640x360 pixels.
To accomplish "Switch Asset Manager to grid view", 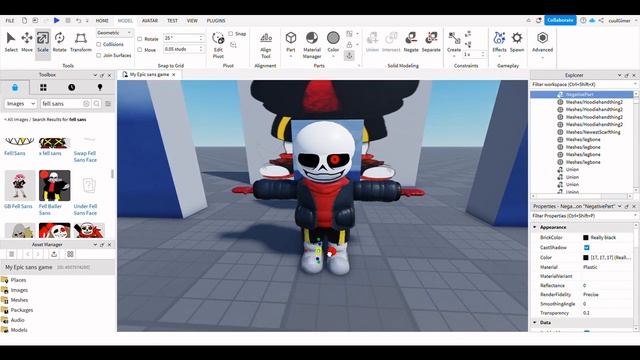I will [x=70, y=254].
